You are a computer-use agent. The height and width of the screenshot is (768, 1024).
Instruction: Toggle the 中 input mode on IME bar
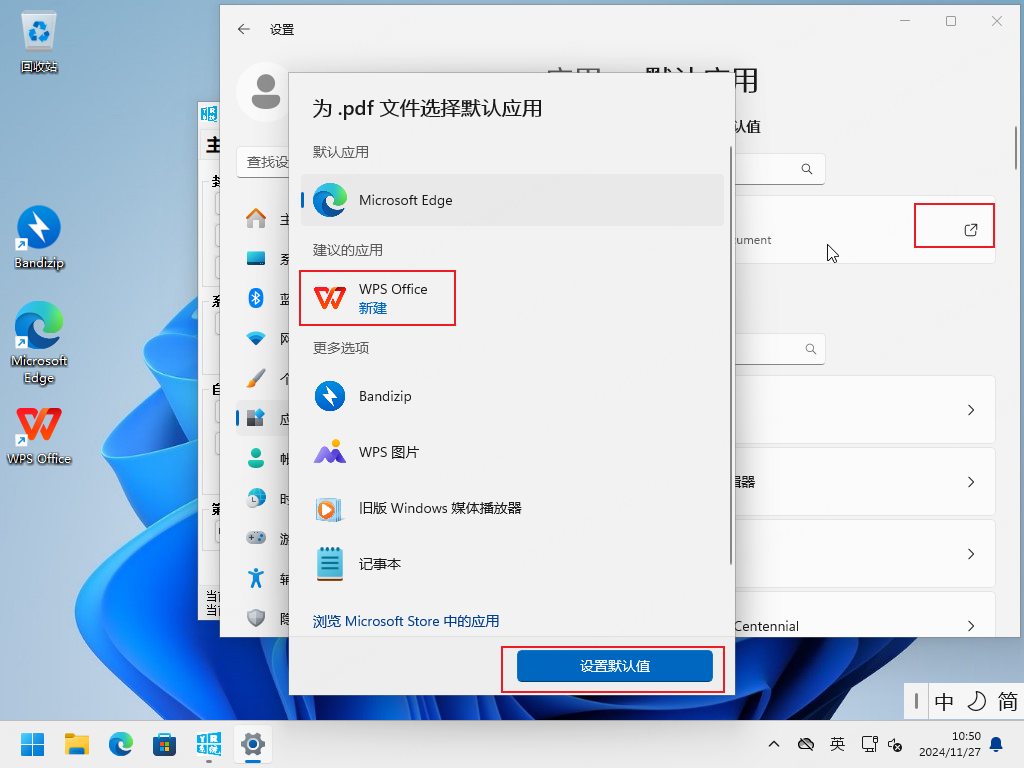[944, 702]
